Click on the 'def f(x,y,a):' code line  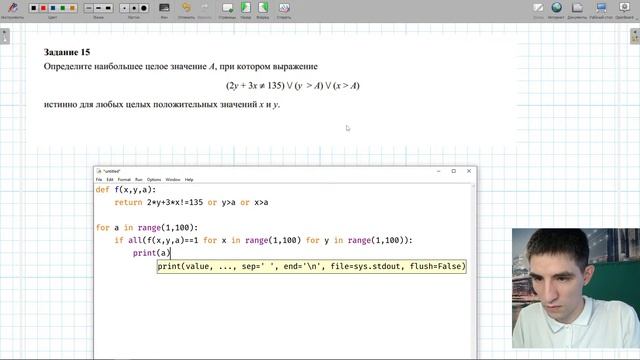click(x=126, y=190)
